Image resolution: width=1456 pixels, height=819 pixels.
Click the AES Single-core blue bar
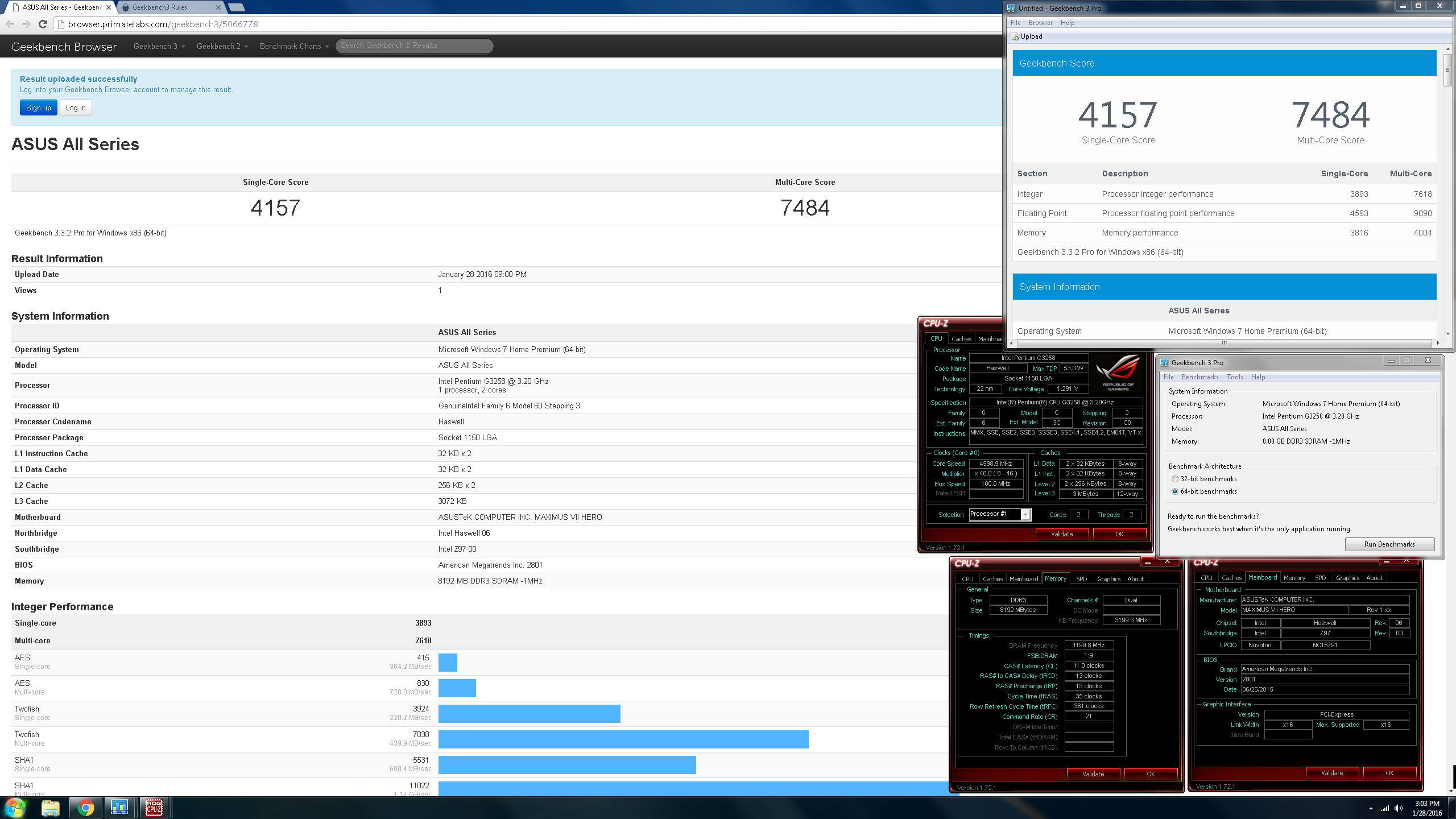(448, 662)
